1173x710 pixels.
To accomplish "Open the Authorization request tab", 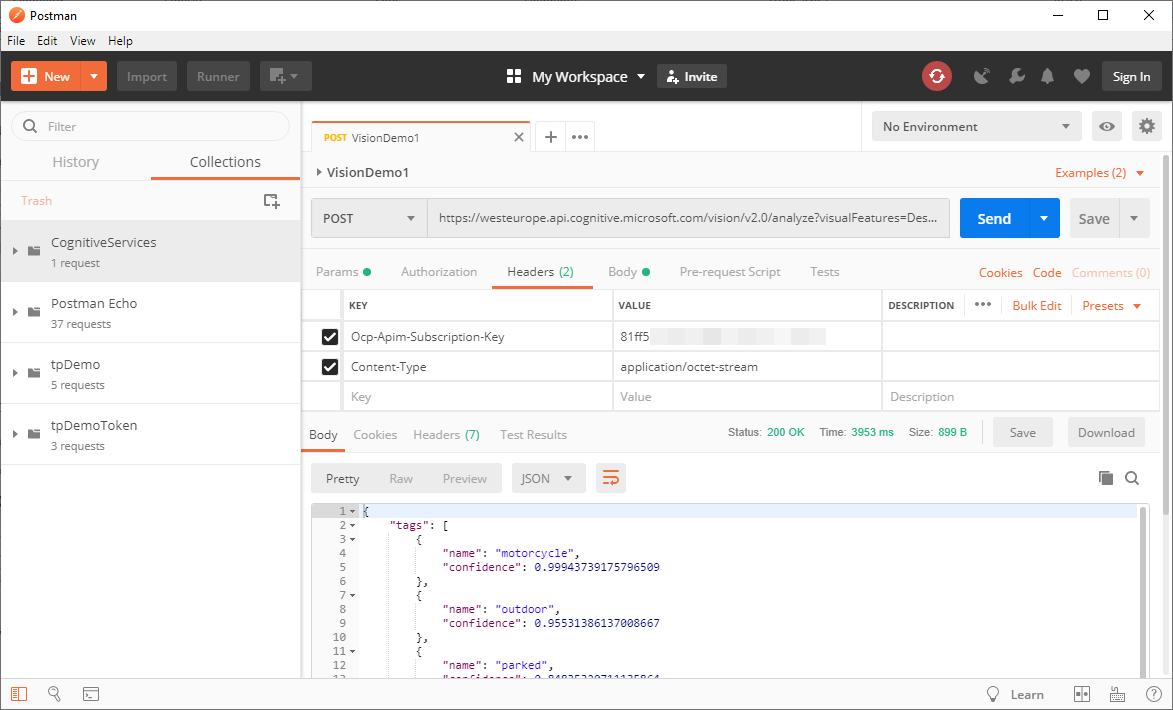I will [x=439, y=272].
